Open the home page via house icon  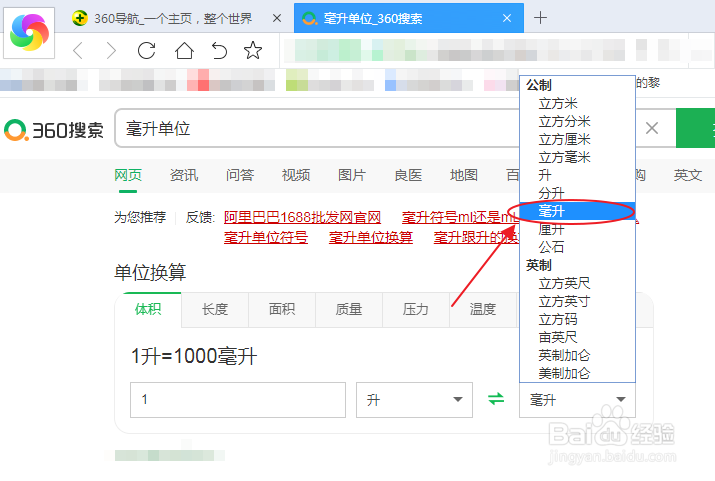184,50
